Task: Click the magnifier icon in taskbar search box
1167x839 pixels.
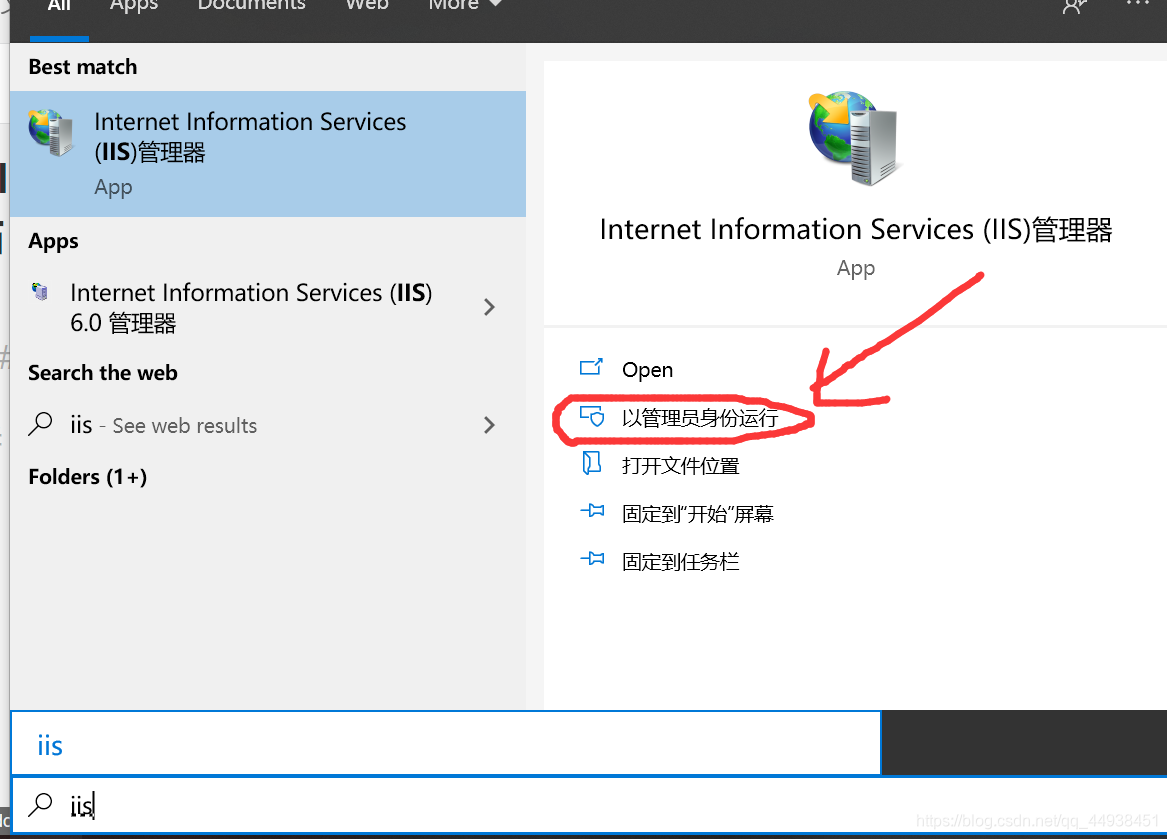Action: [40, 805]
